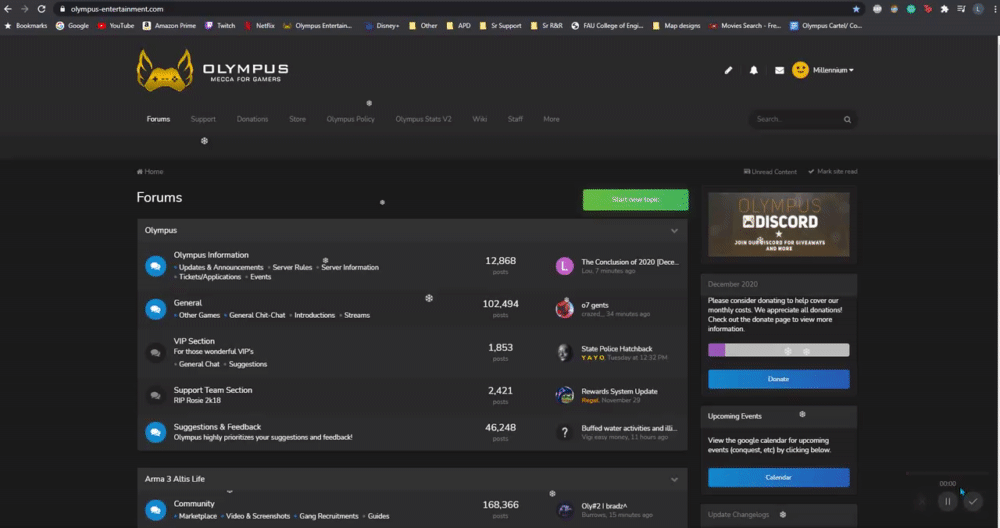This screenshot has width=1000, height=528.
Task: Open the YouTube bookmark
Action: pos(115,26)
